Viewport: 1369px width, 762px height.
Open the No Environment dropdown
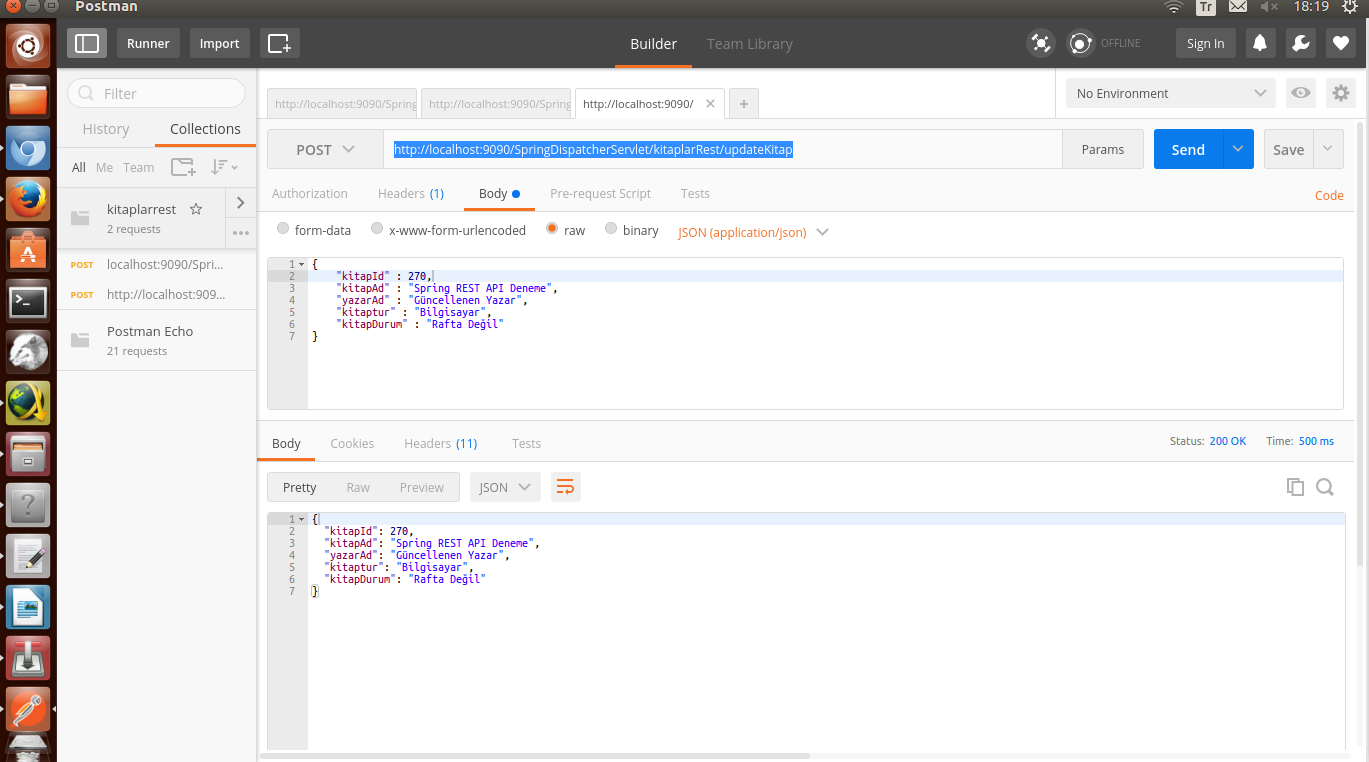click(1170, 93)
